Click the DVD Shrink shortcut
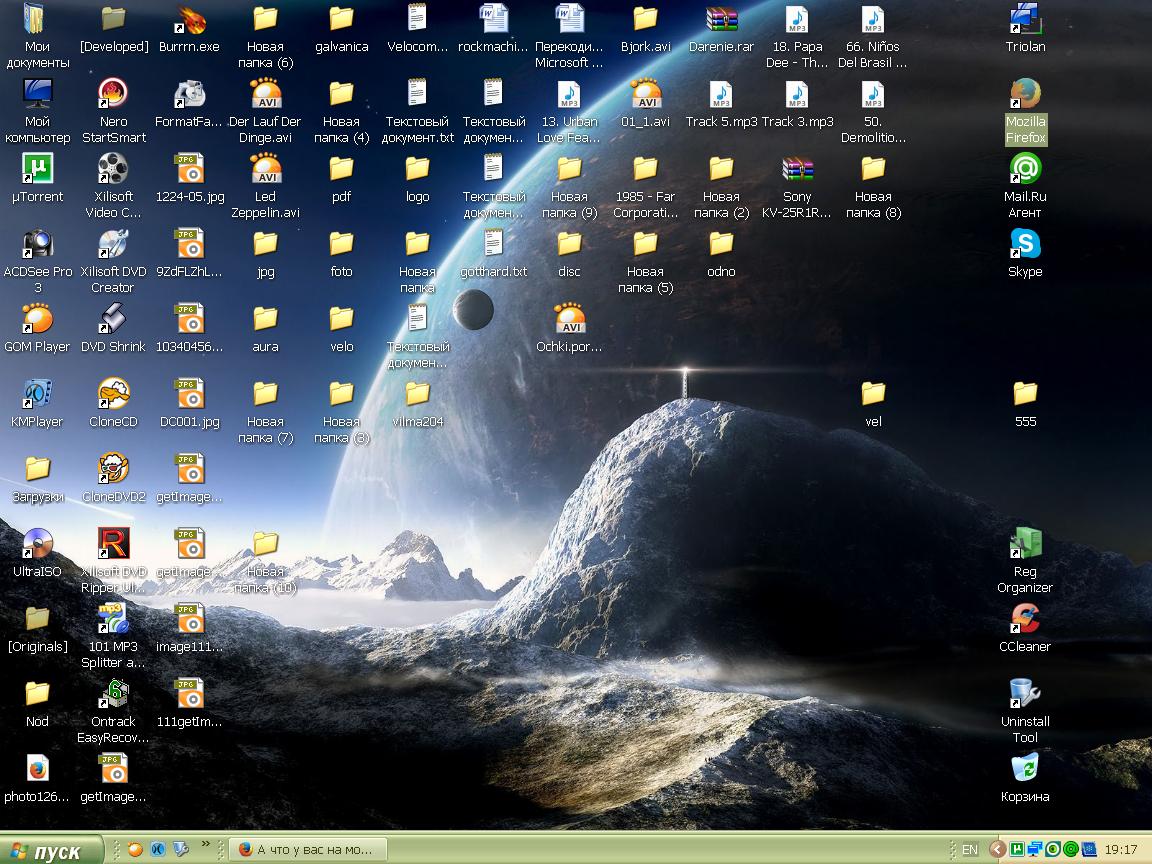The image size is (1152, 864). [x=113, y=320]
